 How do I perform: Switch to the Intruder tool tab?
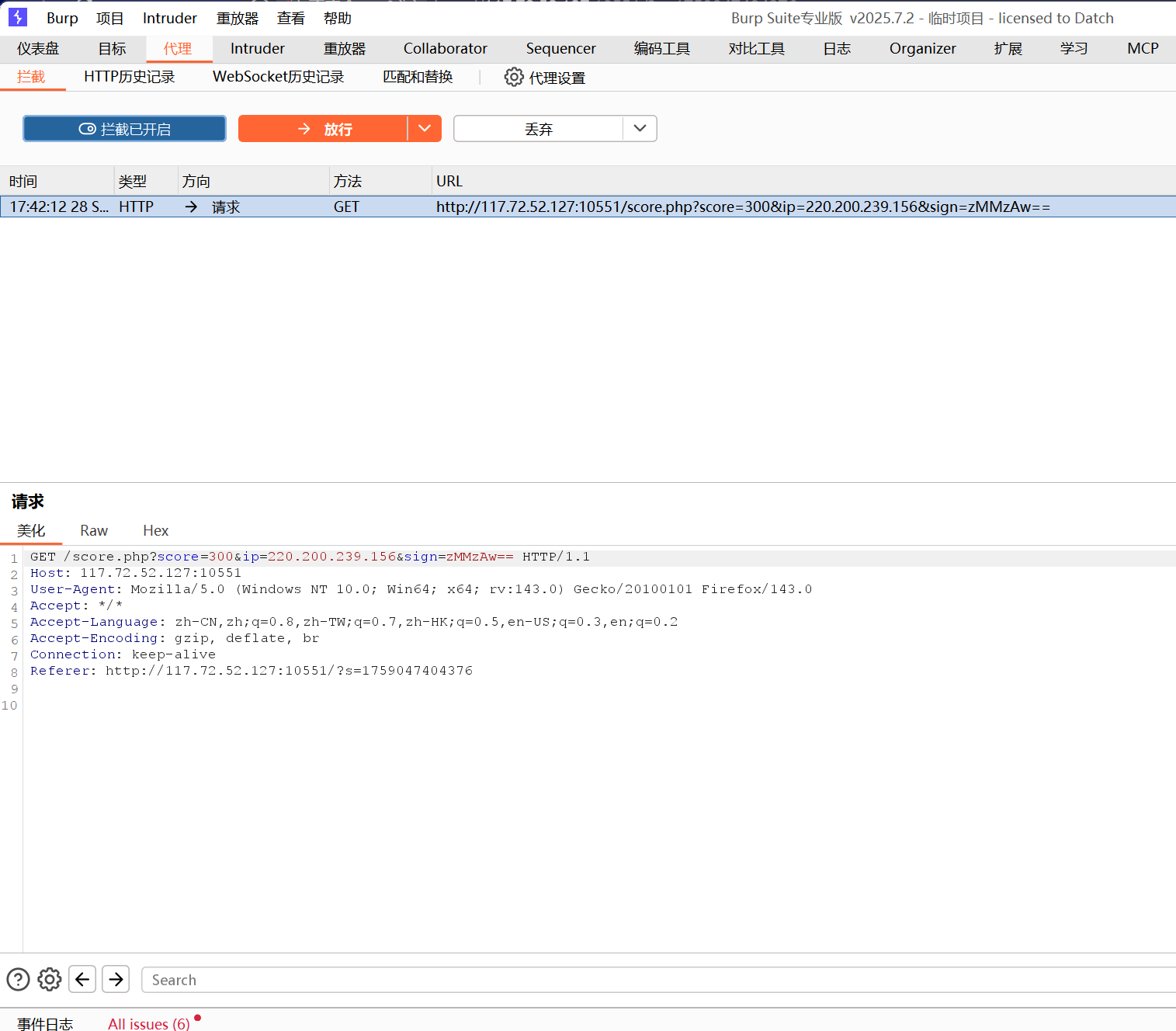(258, 48)
